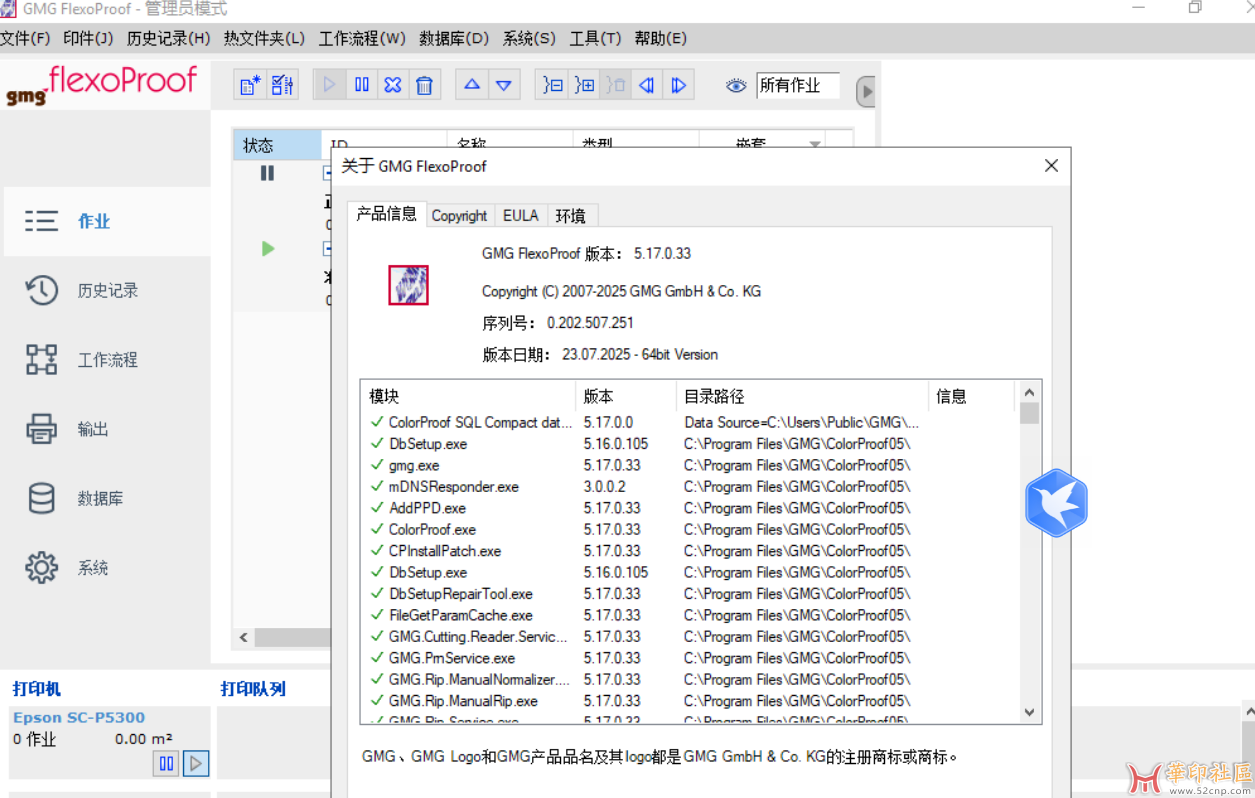This screenshot has height=798, width=1255.
Task: Select the DbSetupRepairTool.exe row
Action: (x=690, y=594)
